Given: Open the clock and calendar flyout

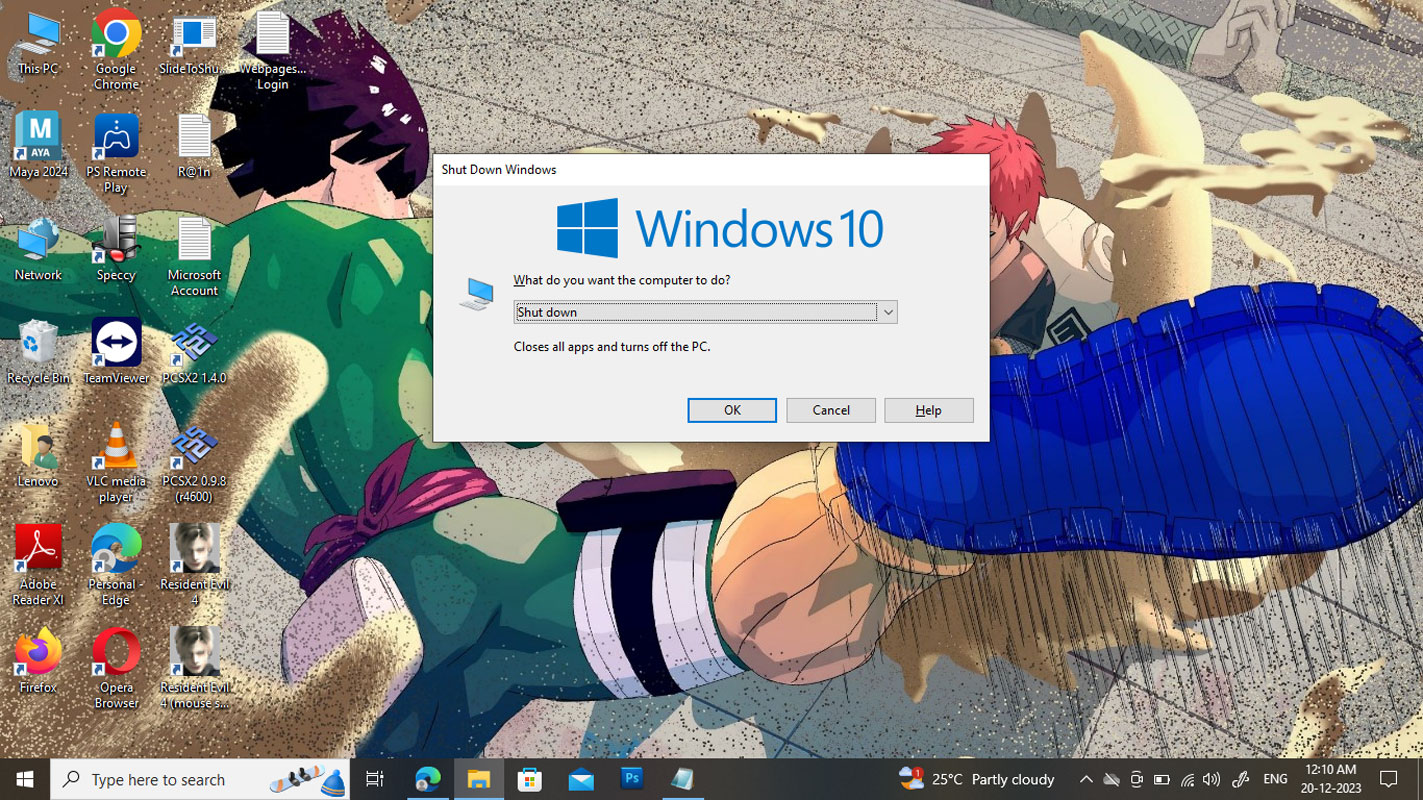Looking at the screenshot, I should point(1331,779).
